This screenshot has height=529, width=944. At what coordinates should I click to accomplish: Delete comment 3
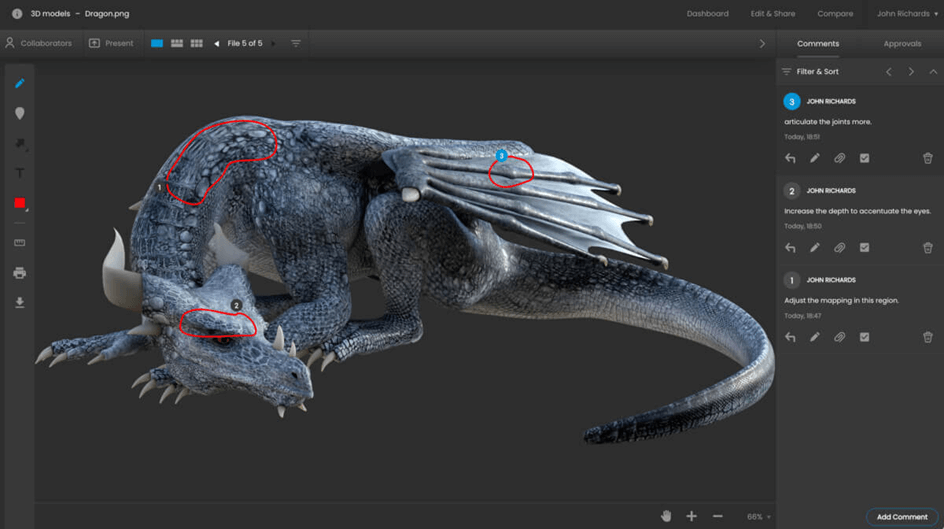click(928, 158)
